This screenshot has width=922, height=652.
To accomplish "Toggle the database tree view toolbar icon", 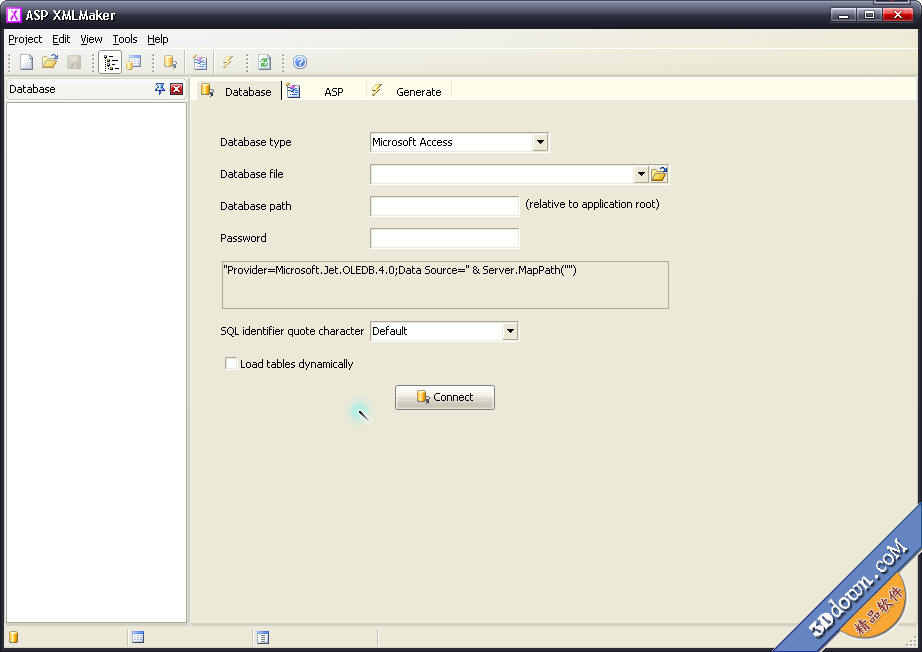I will pyautogui.click(x=110, y=62).
